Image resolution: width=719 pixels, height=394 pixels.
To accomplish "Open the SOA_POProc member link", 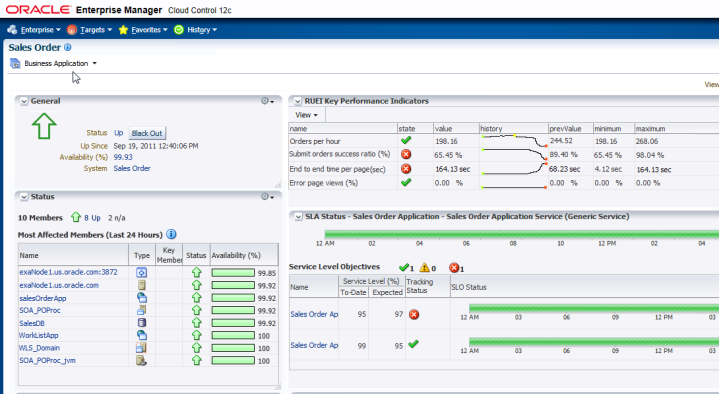I will [39, 311].
